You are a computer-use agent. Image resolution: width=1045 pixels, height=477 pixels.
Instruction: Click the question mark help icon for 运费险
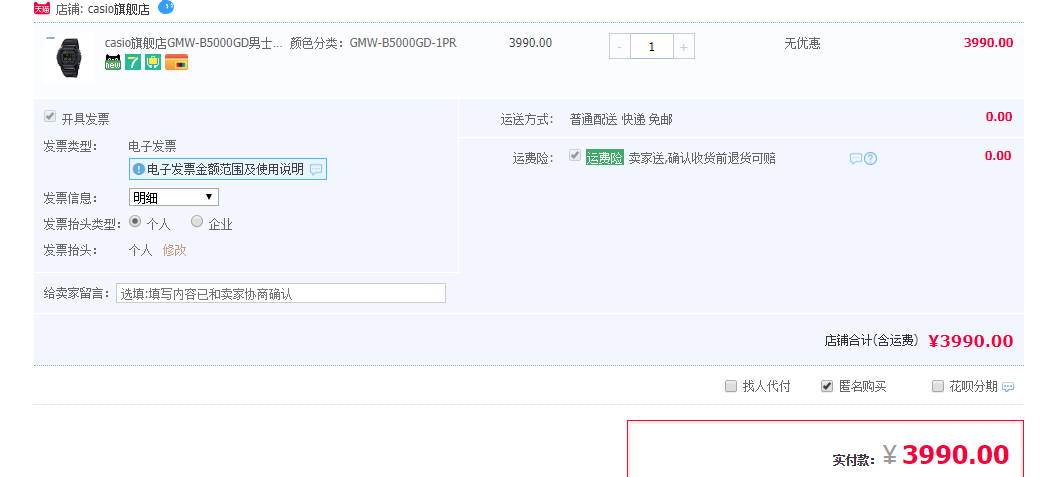tap(870, 159)
